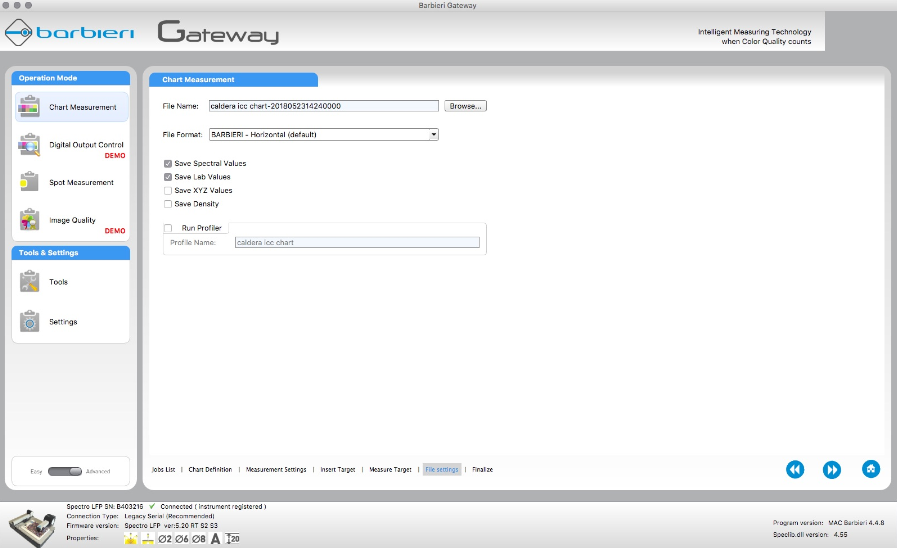Click 'Legacy Serial (Recommended)' connection text

(x=169, y=516)
